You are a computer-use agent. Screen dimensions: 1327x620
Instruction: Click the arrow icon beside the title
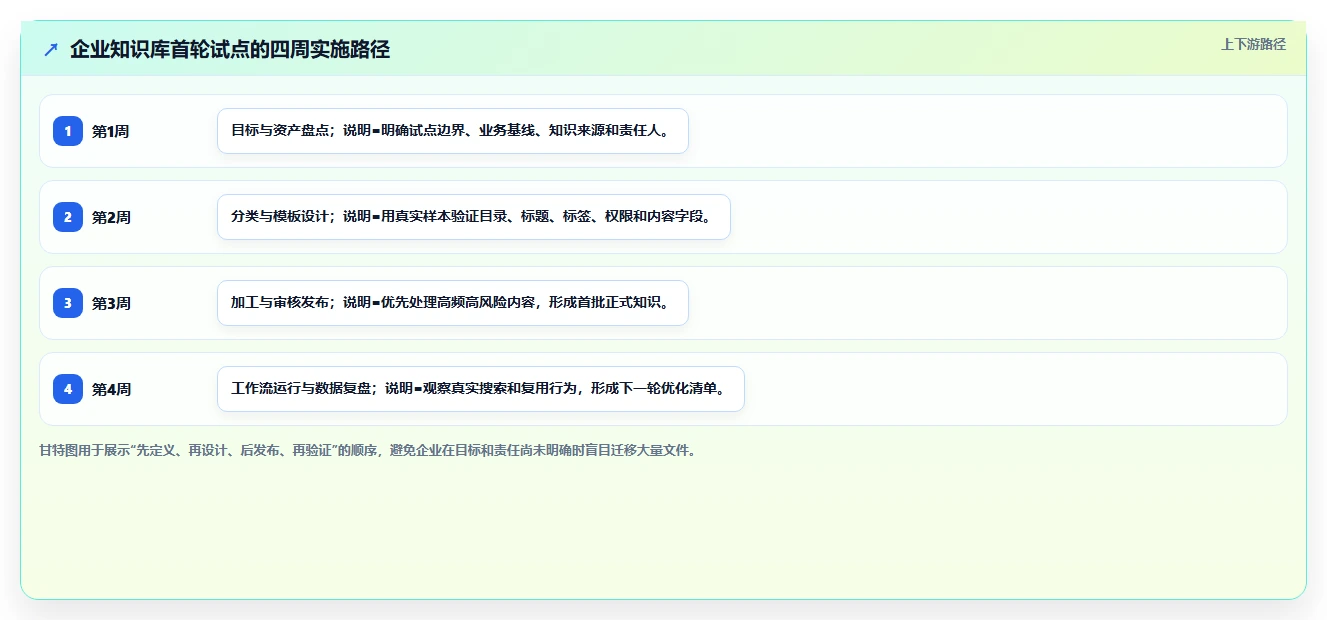(x=51, y=49)
